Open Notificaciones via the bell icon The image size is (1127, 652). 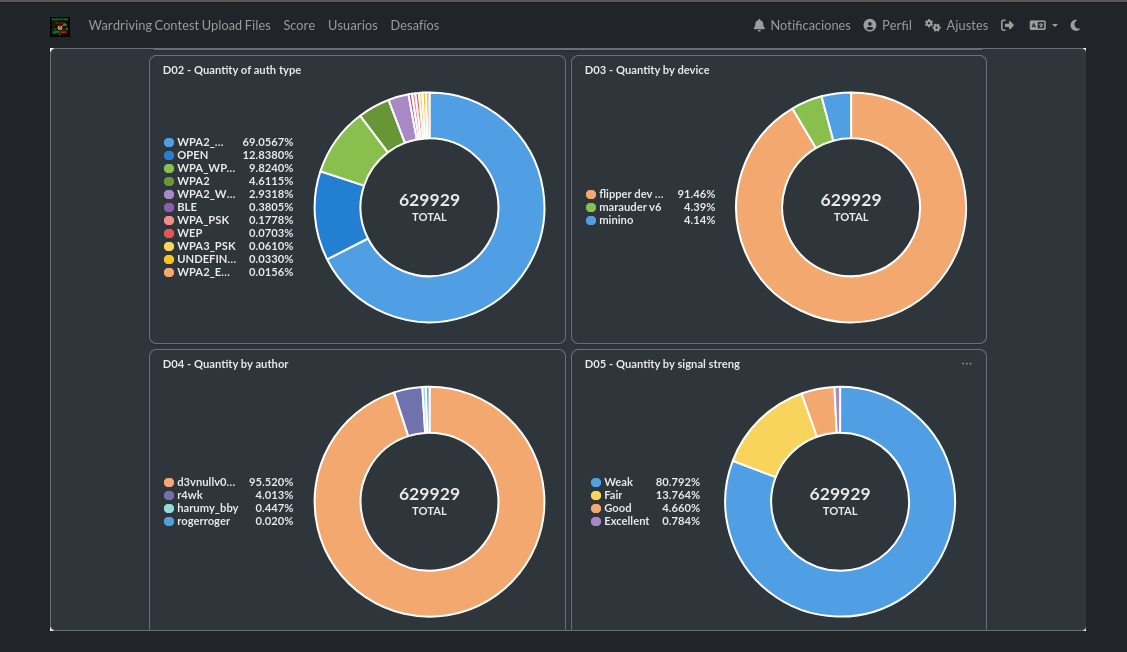tap(759, 26)
